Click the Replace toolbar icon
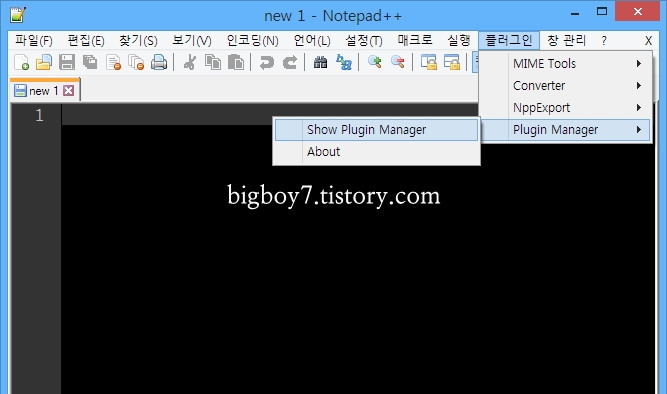Screen dimensions: 667x394 (344, 62)
